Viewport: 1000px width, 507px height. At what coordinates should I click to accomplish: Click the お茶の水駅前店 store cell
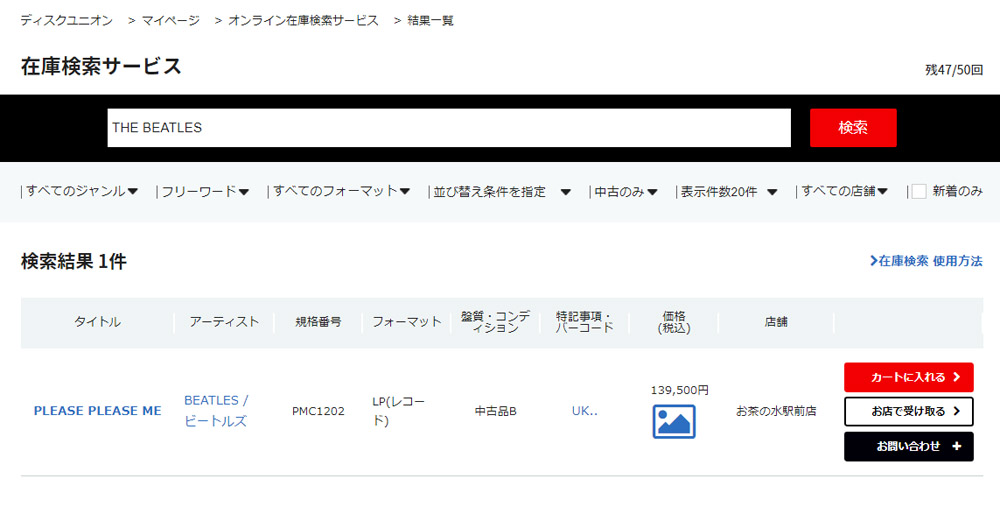click(776, 411)
